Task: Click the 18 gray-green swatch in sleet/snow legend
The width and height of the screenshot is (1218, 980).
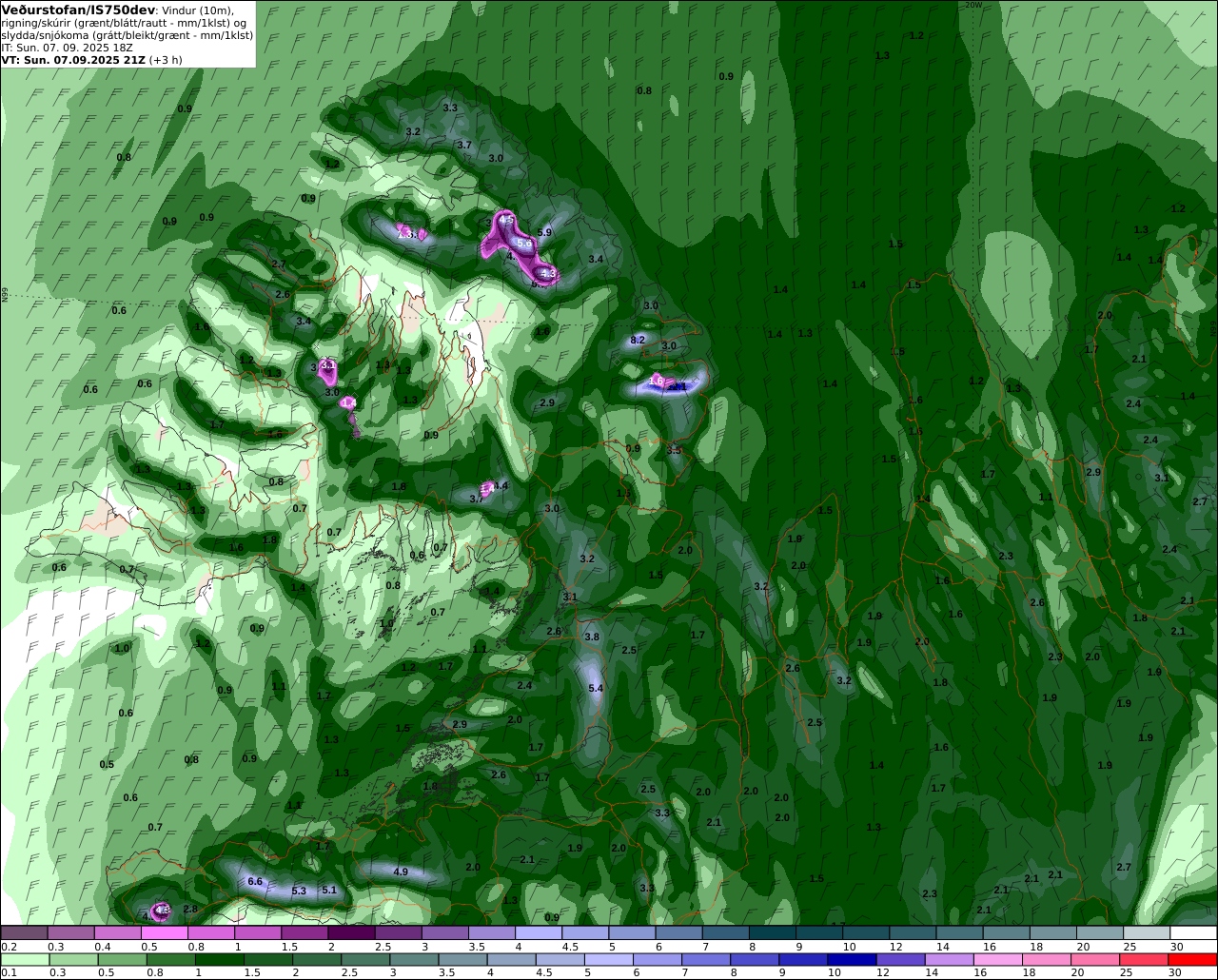Action: click(1053, 933)
